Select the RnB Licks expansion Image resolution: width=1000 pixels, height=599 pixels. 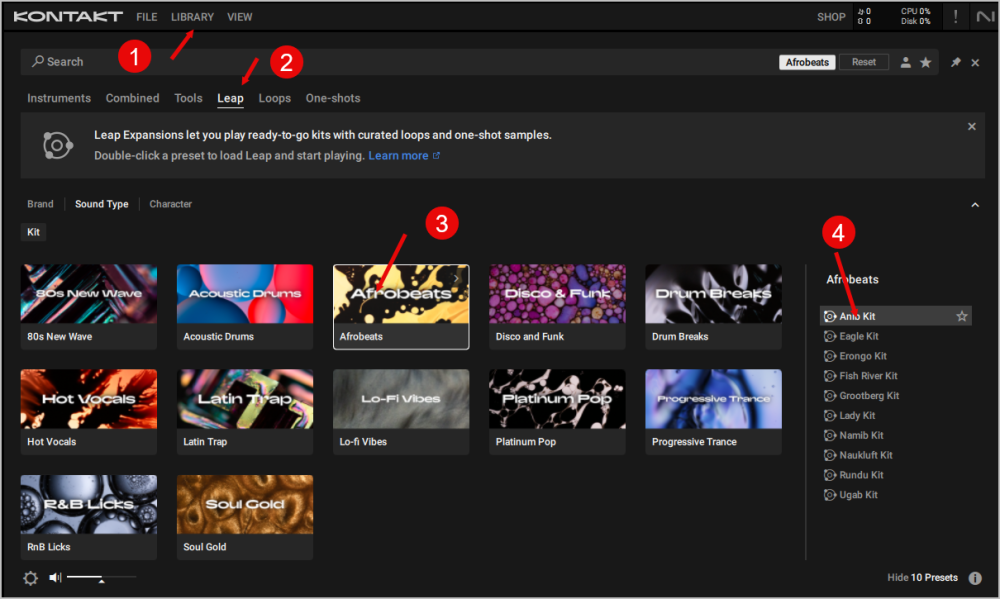tap(89, 517)
